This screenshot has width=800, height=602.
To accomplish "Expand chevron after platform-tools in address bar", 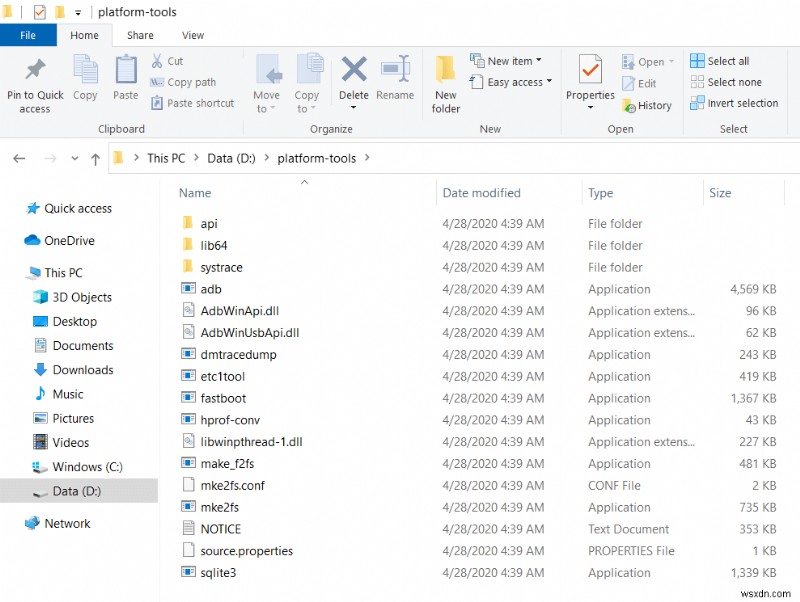I will pyautogui.click(x=367, y=158).
